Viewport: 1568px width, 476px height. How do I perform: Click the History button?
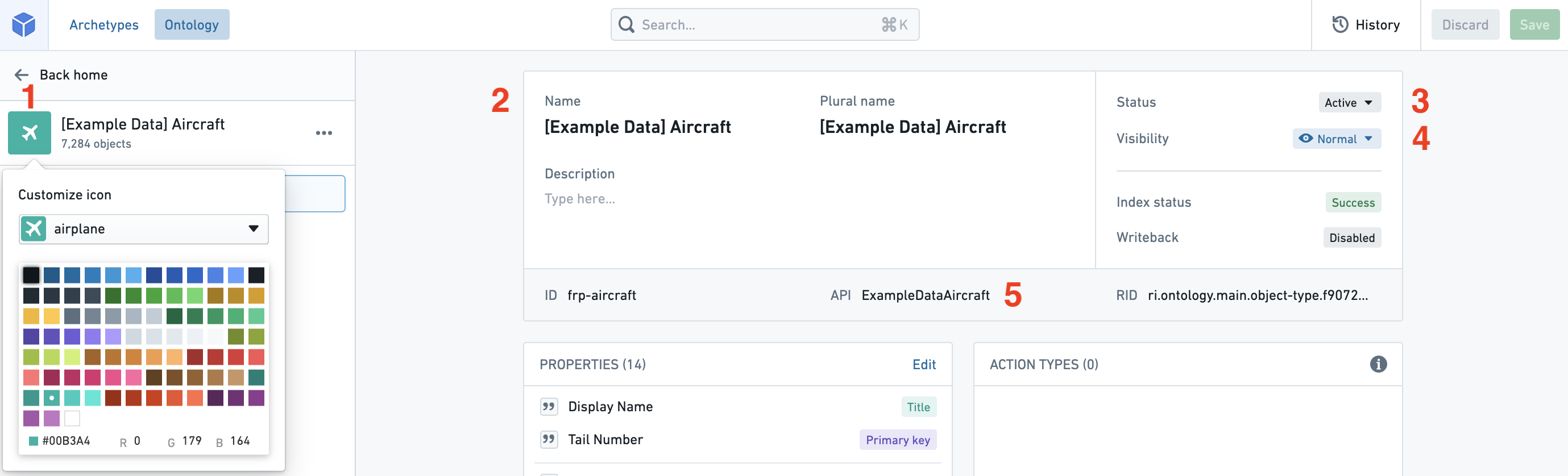coord(1365,25)
